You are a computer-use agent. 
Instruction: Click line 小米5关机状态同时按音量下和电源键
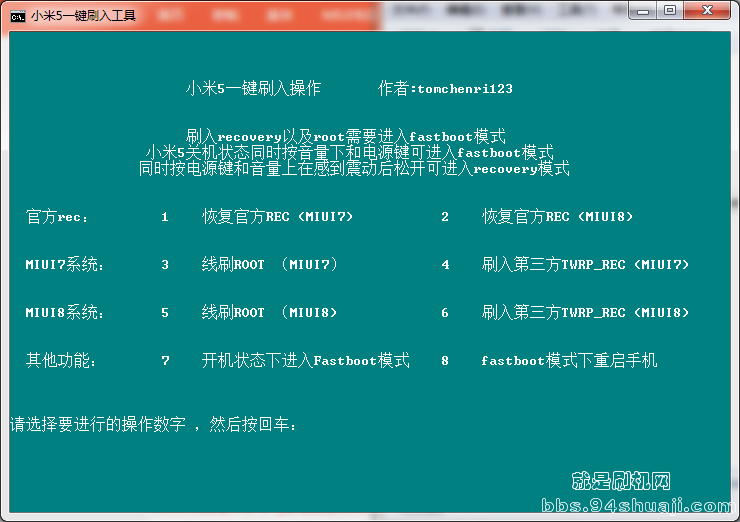pos(349,152)
